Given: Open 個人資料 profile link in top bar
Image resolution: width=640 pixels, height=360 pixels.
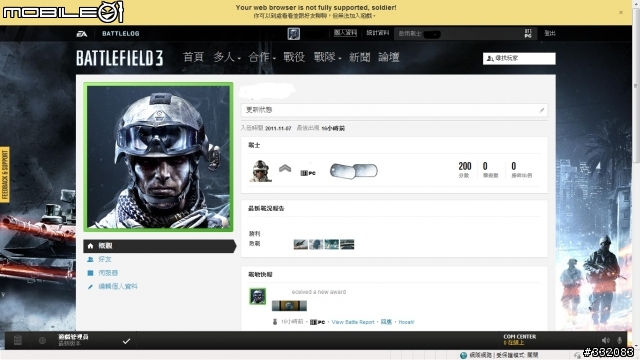Looking at the screenshot, I should [x=345, y=33].
